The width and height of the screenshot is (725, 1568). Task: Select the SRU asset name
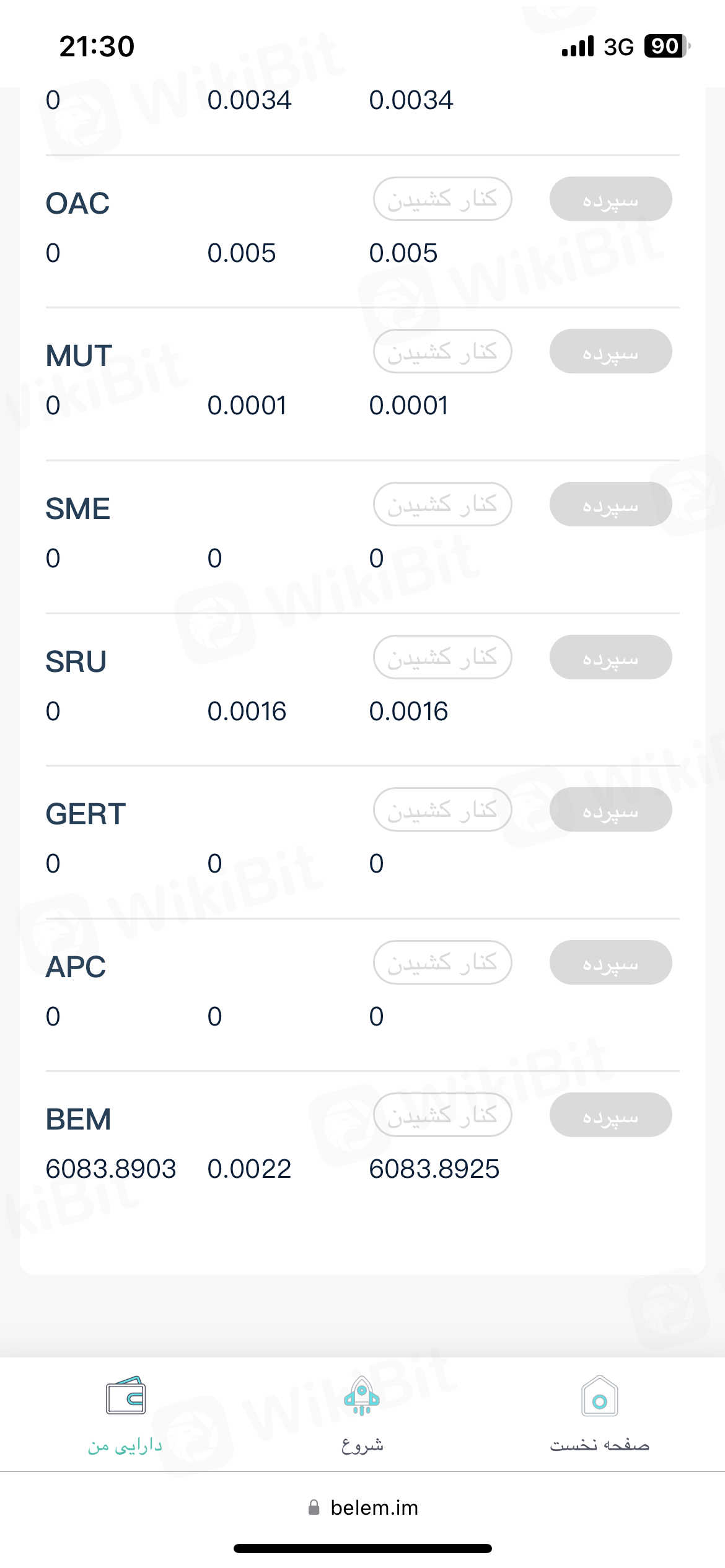tap(76, 661)
